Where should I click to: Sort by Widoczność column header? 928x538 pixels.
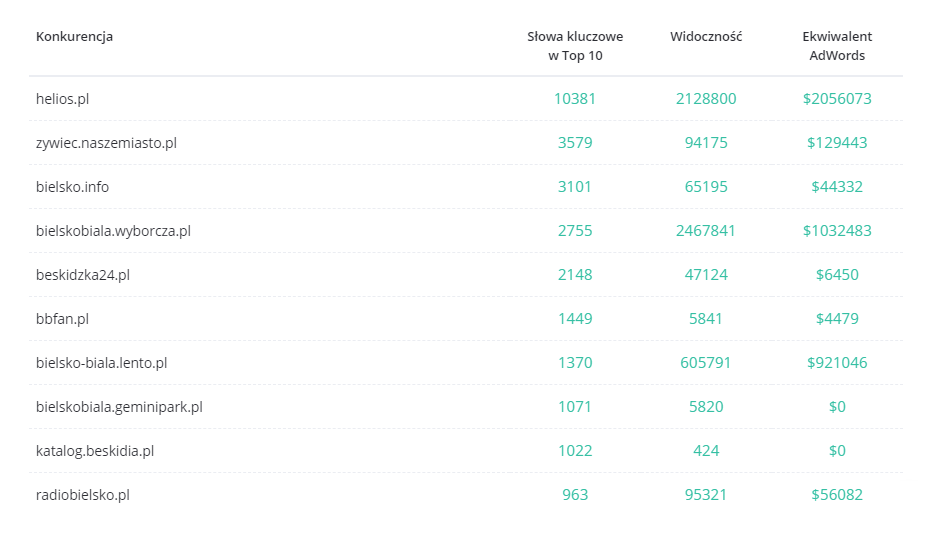(x=705, y=37)
